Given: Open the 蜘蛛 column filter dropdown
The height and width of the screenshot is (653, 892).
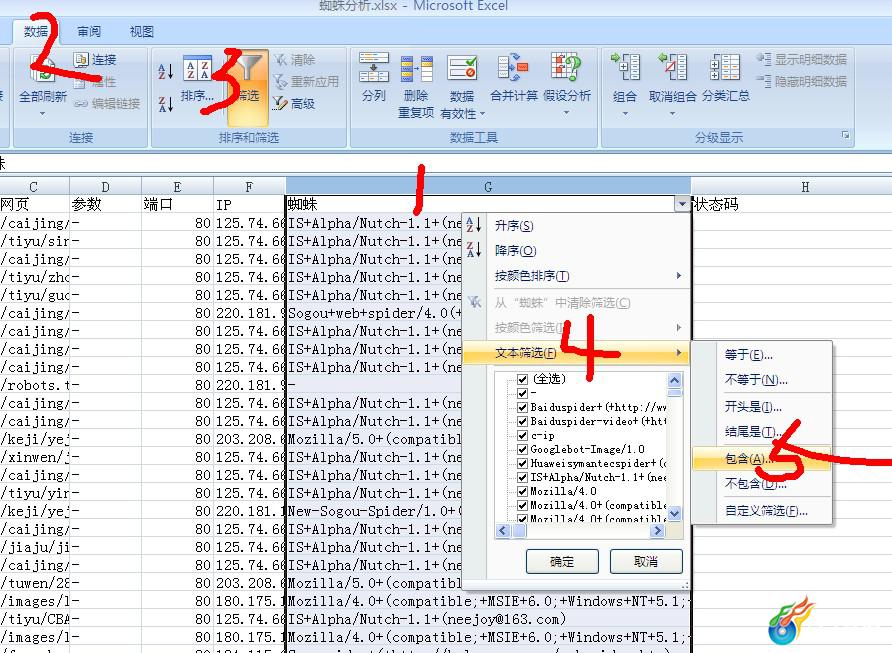Looking at the screenshot, I should click(x=682, y=204).
